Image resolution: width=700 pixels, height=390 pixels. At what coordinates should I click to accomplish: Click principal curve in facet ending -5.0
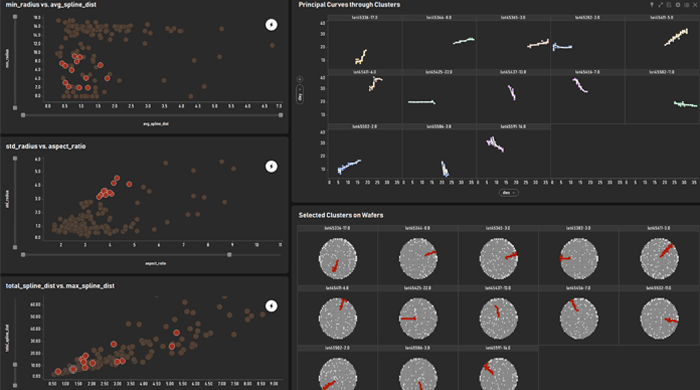[676, 37]
